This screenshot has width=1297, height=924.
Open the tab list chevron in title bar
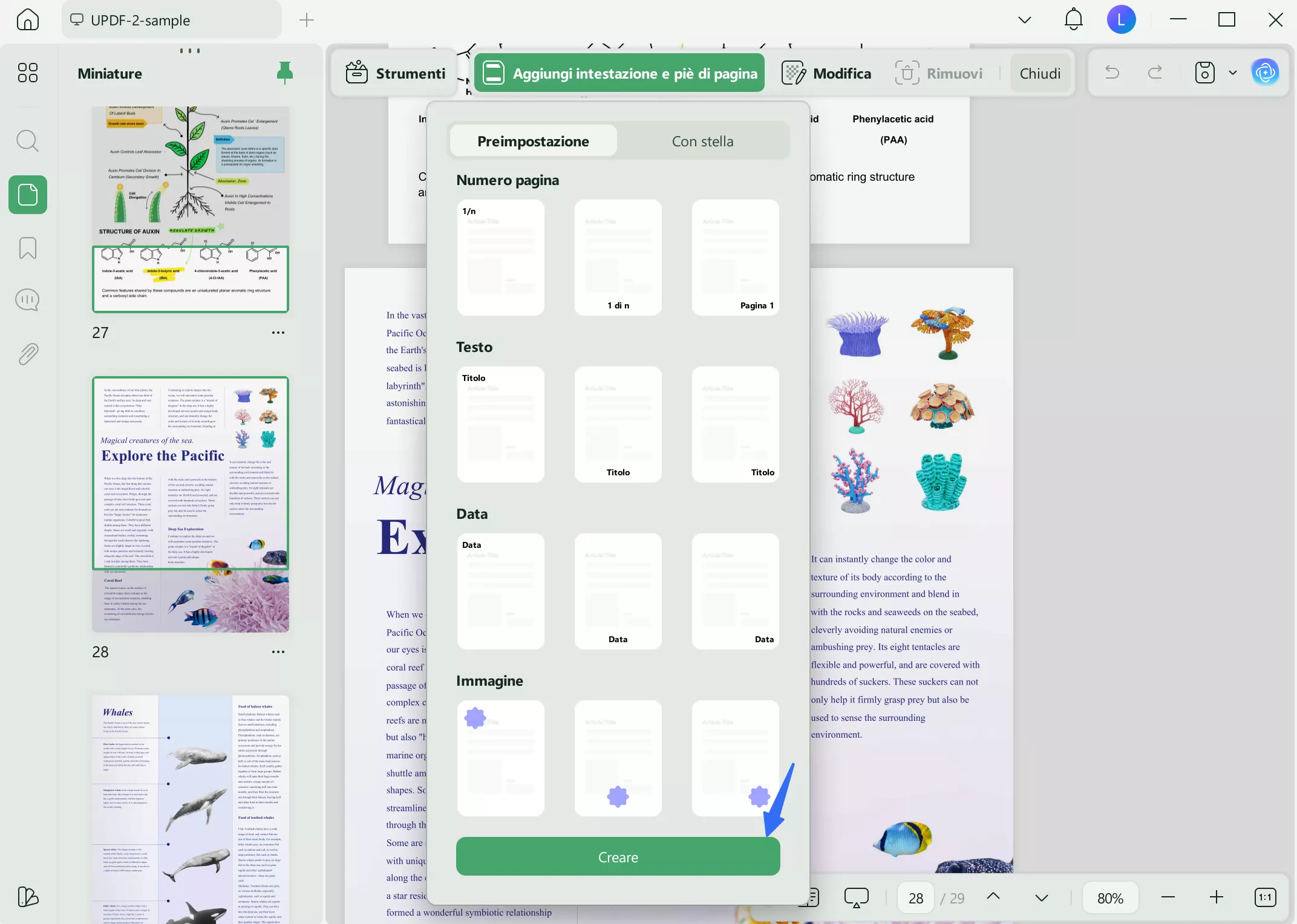[1024, 20]
